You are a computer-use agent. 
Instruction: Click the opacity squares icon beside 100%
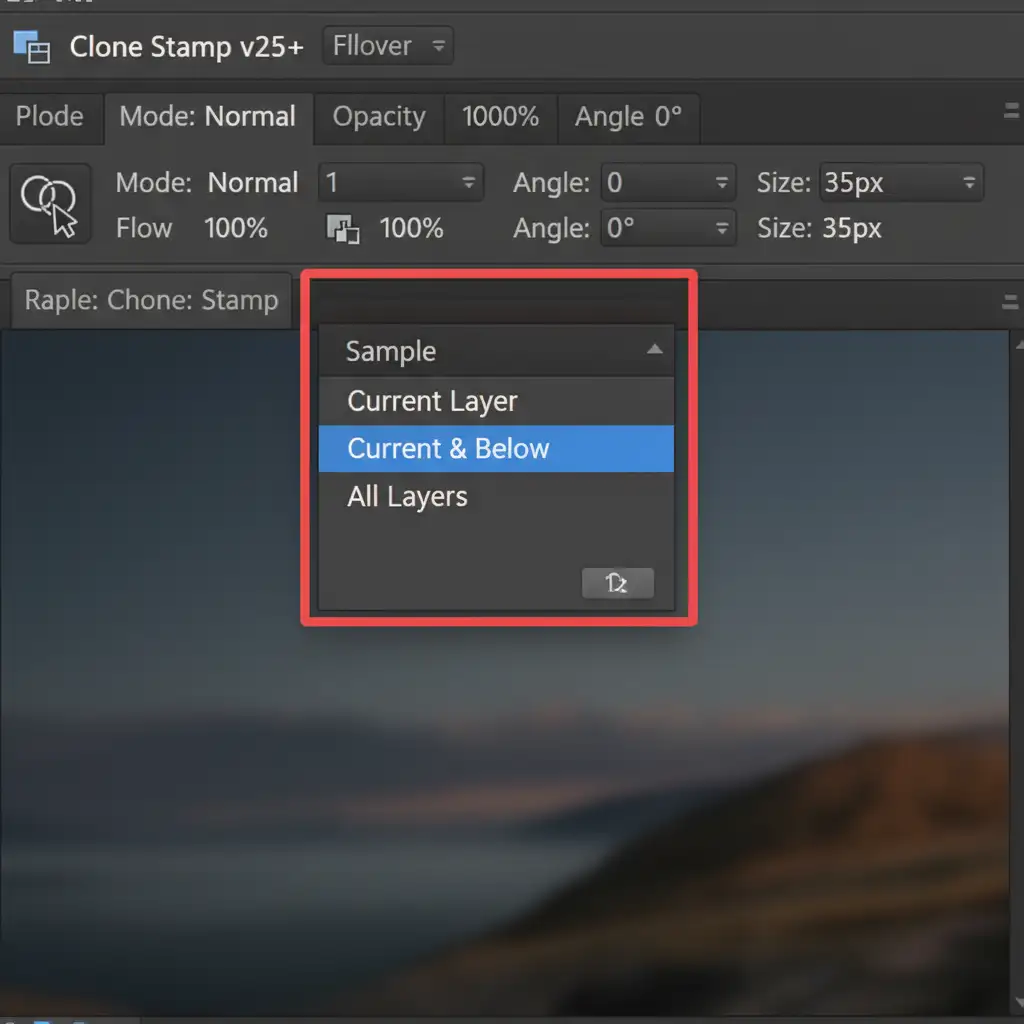coord(342,230)
